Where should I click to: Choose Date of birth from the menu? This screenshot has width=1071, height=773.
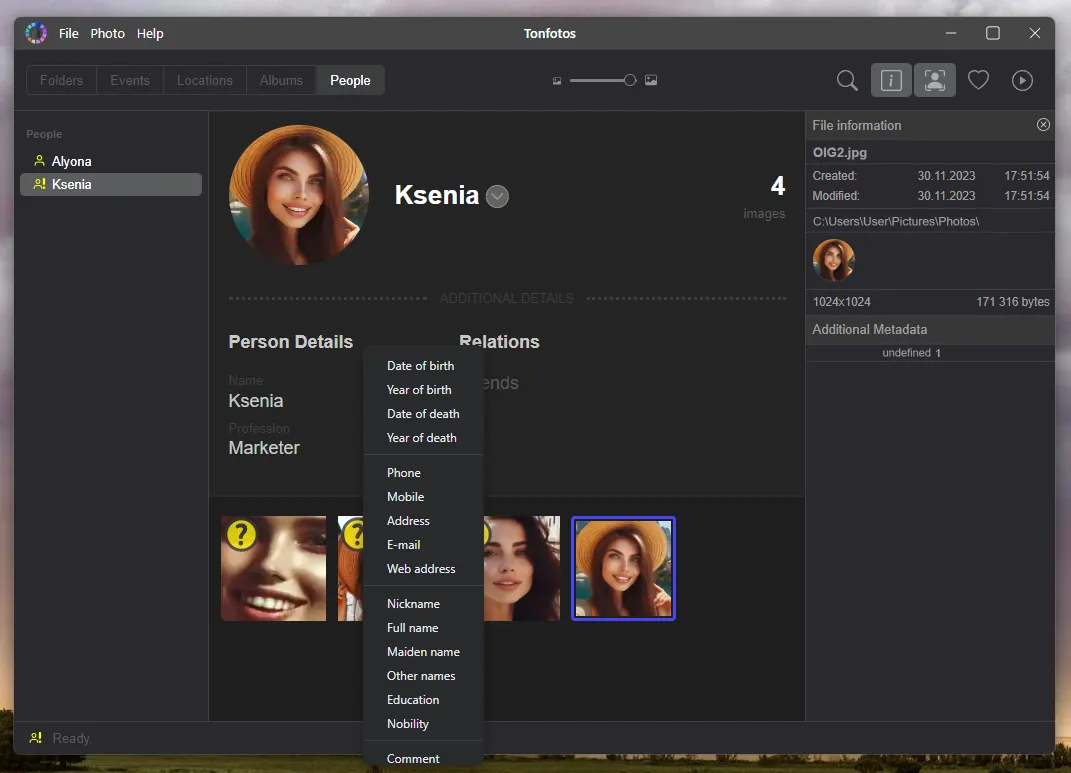(420, 366)
